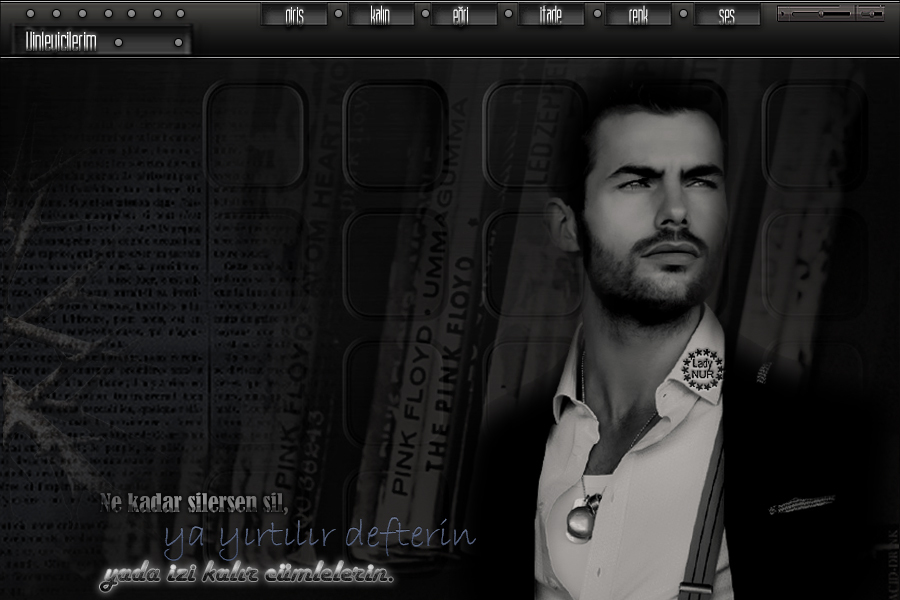Toggle italic text with eğri

point(464,16)
